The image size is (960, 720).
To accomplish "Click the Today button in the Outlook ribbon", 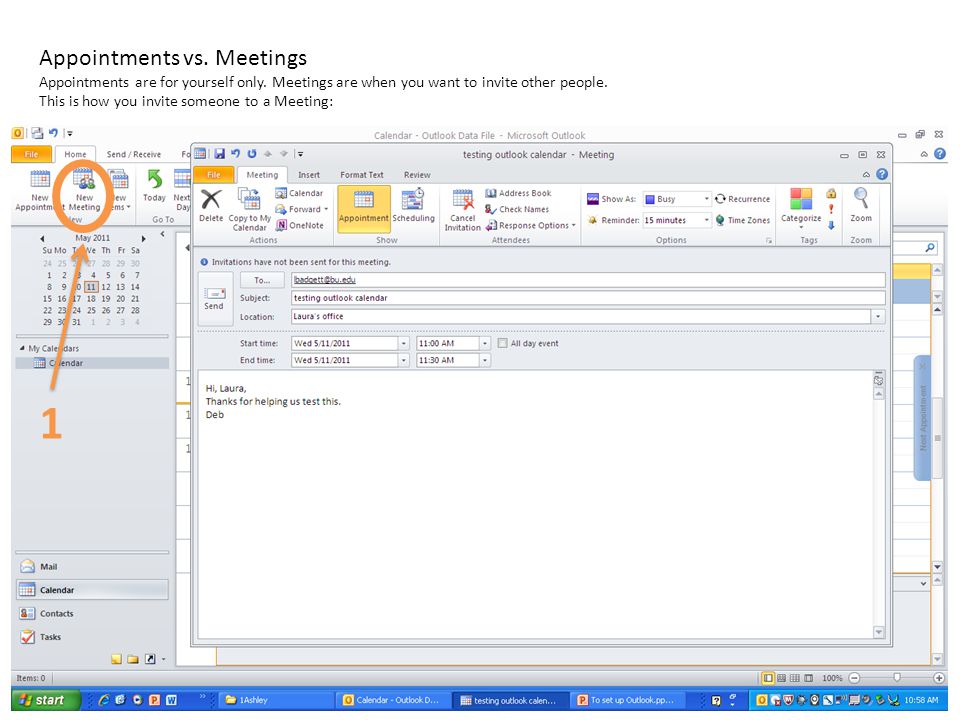I will click(154, 186).
